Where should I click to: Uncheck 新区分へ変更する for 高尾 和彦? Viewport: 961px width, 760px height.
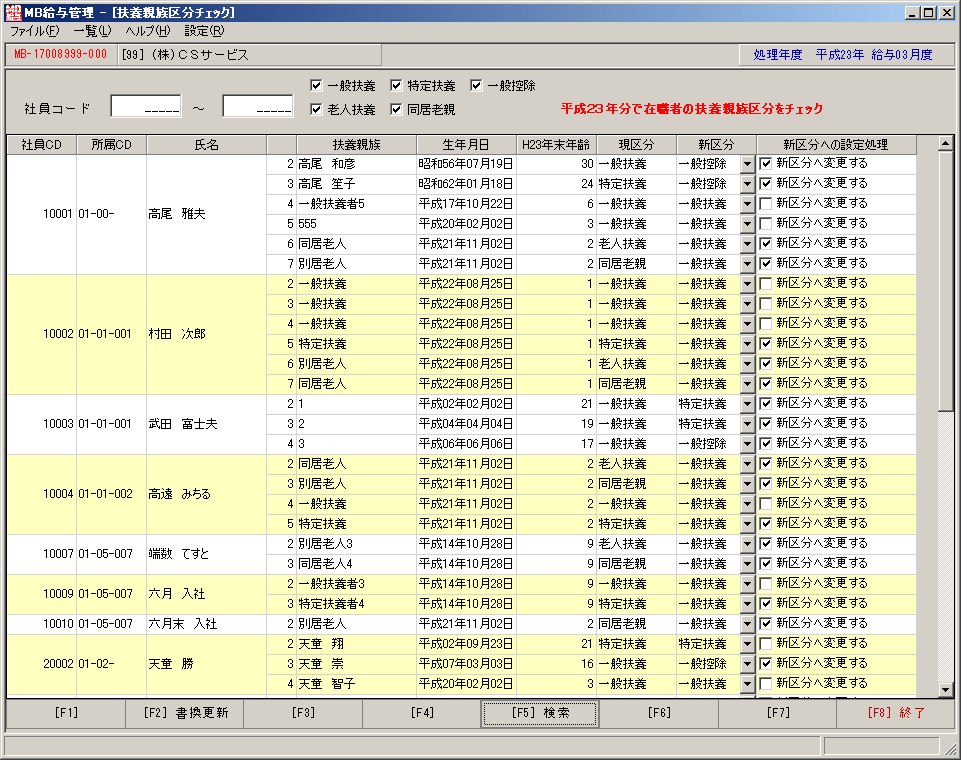coord(765,164)
